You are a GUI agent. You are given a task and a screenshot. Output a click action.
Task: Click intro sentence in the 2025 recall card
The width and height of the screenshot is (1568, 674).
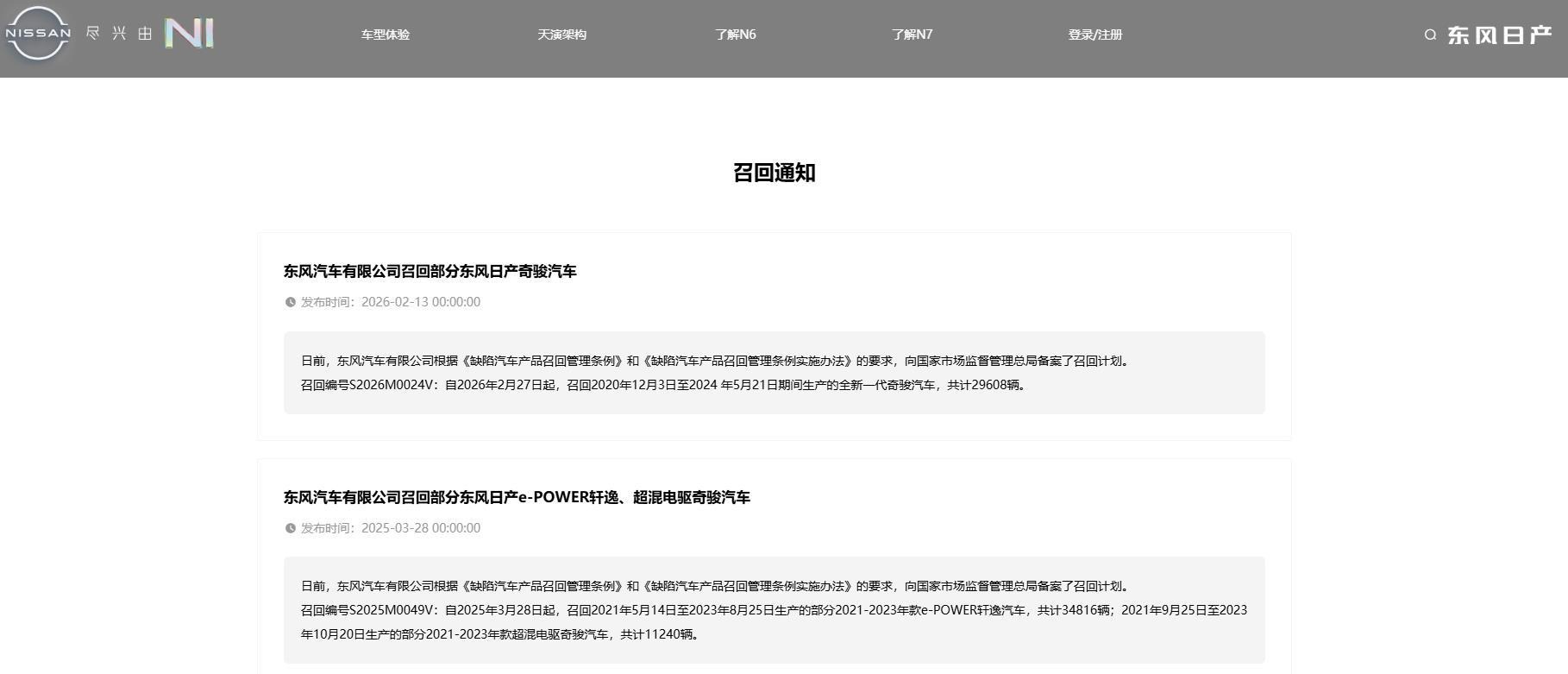tap(716, 586)
